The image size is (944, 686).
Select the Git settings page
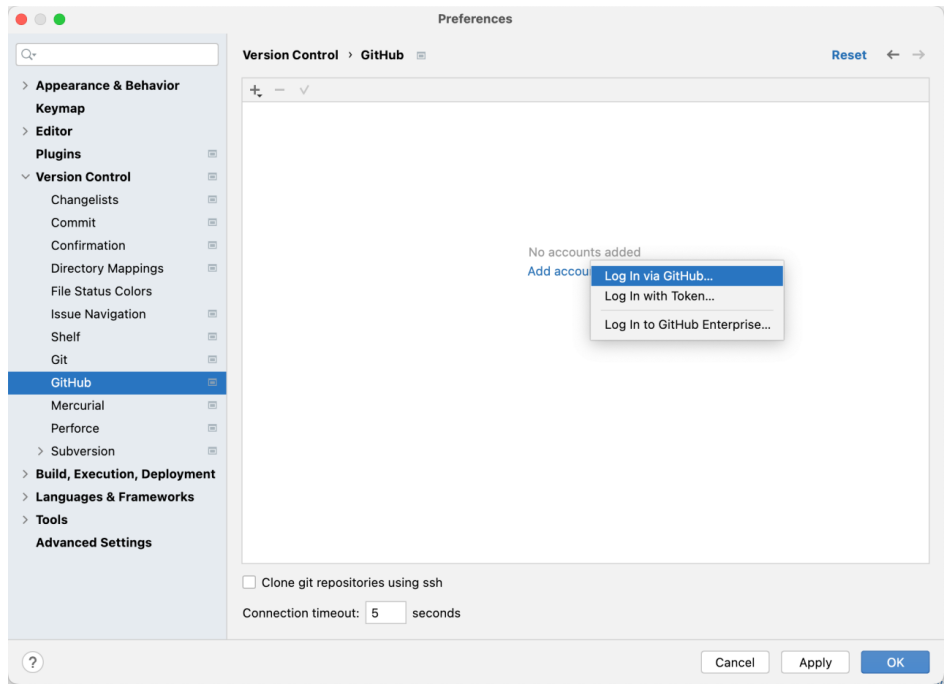point(59,360)
